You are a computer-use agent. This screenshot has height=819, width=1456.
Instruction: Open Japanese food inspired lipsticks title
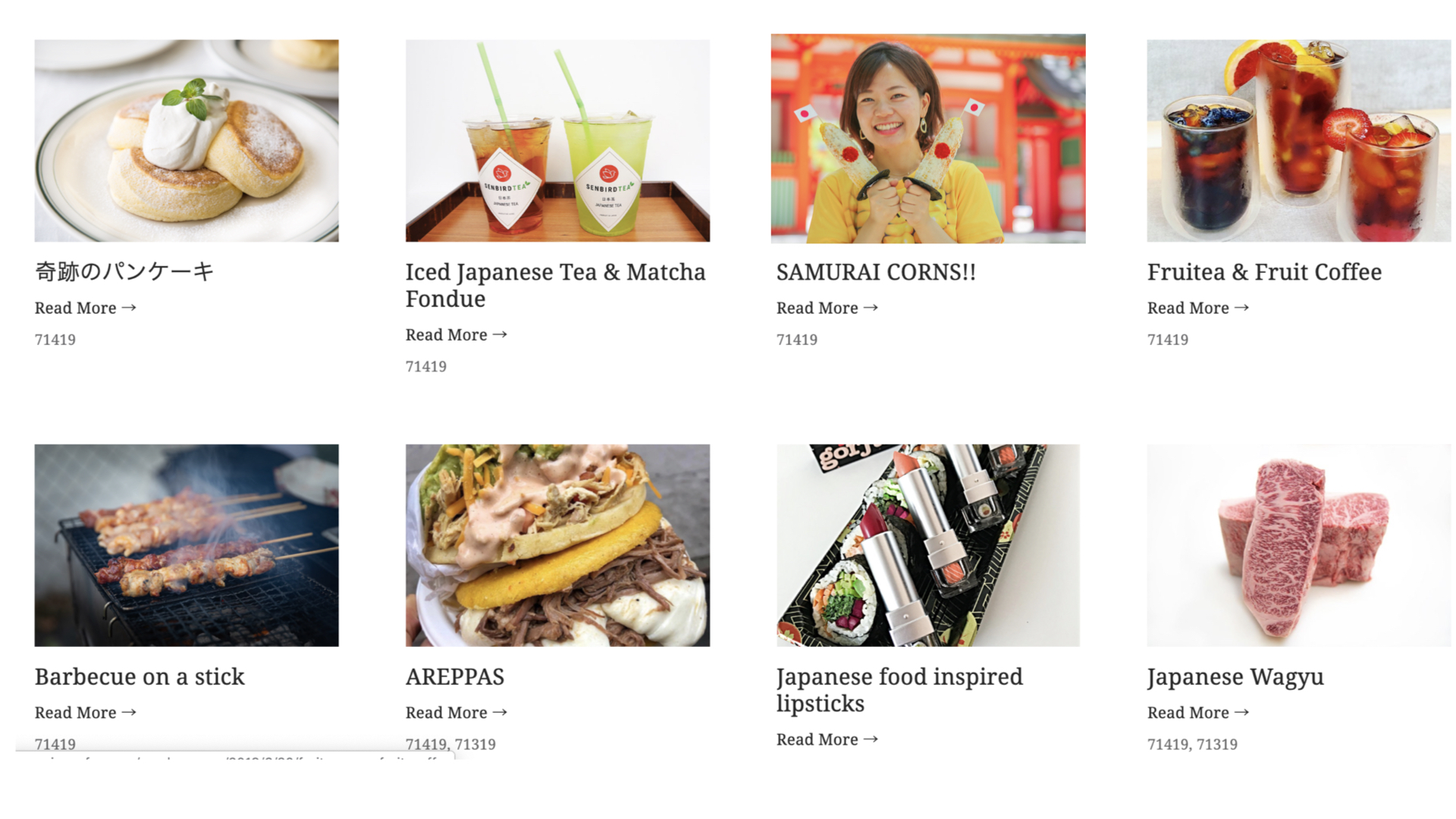pos(899,690)
